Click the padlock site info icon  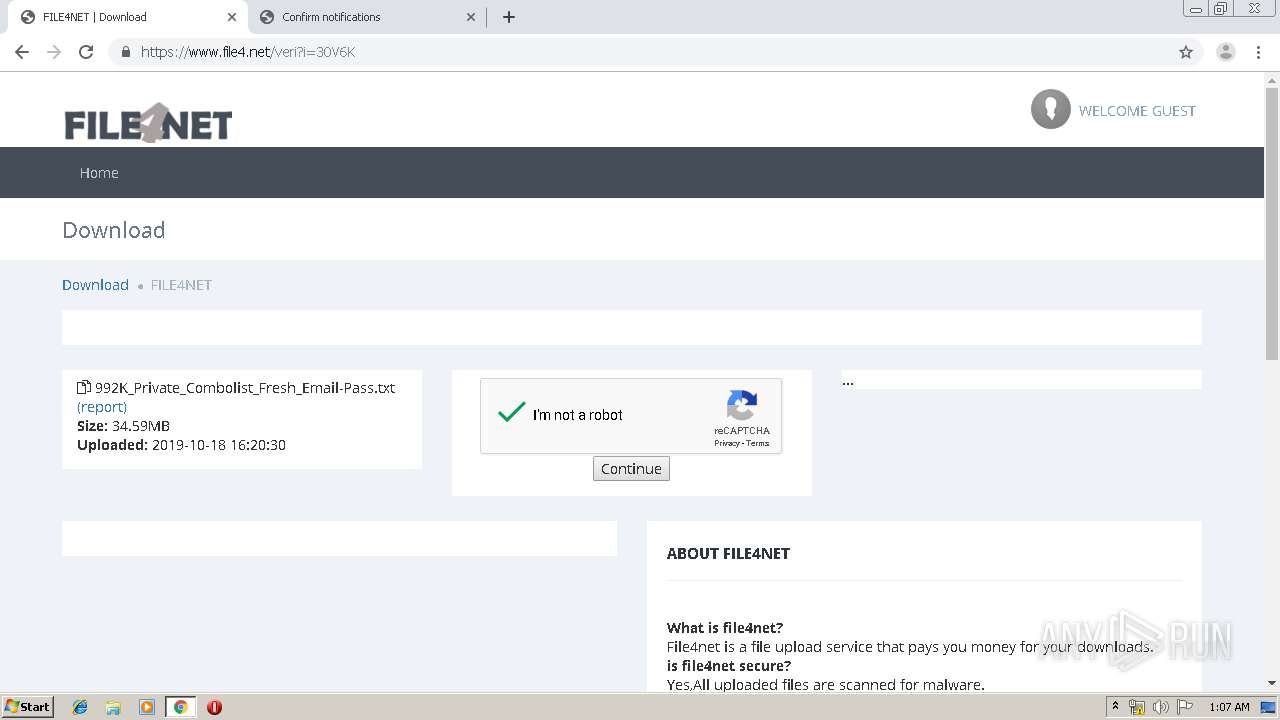pyautogui.click(x=126, y=52)
